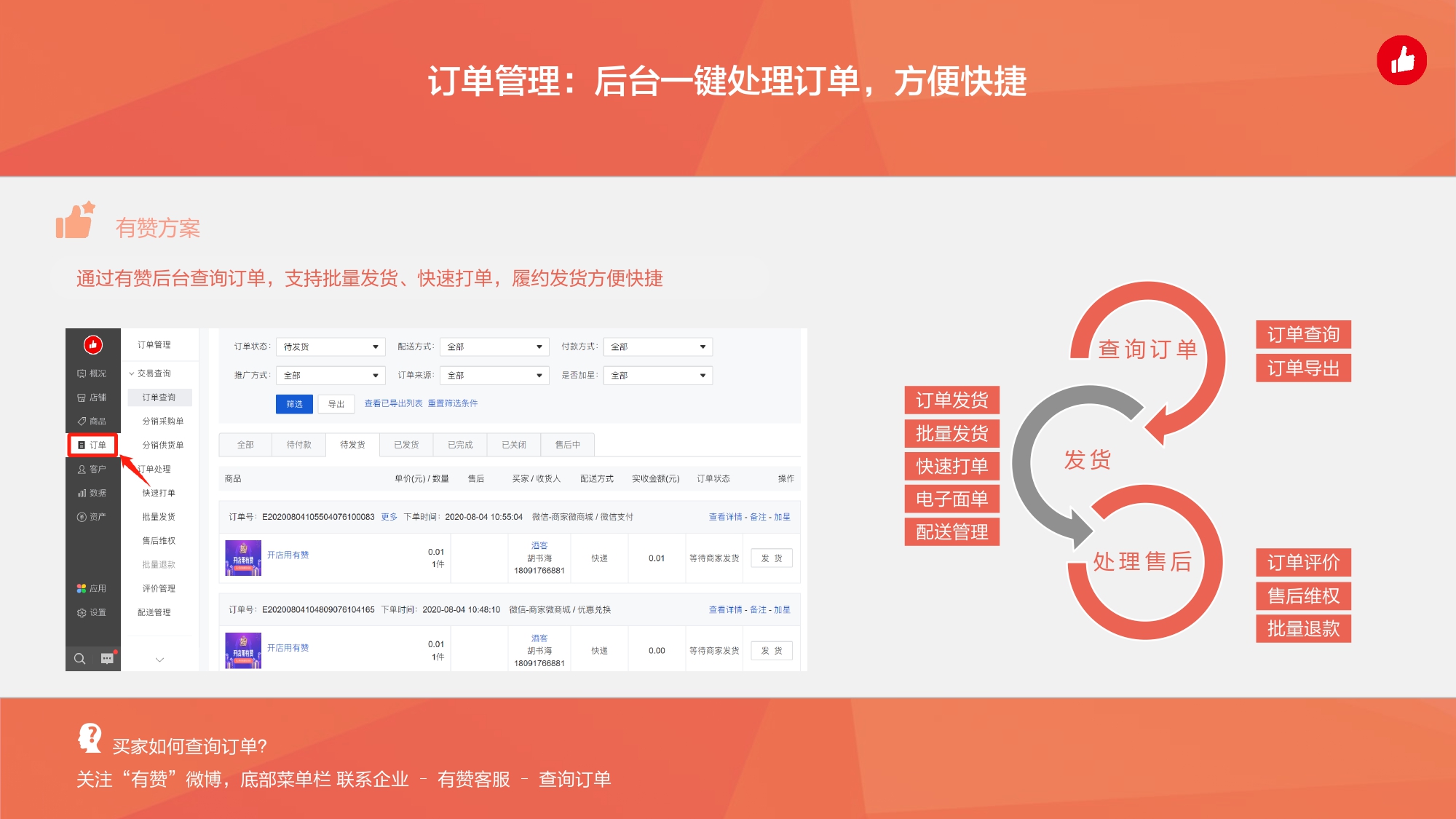Viewport: 1456px width, 819px height.
Task: Switch to the 待发货 tab
Action: tap(352, 445)
